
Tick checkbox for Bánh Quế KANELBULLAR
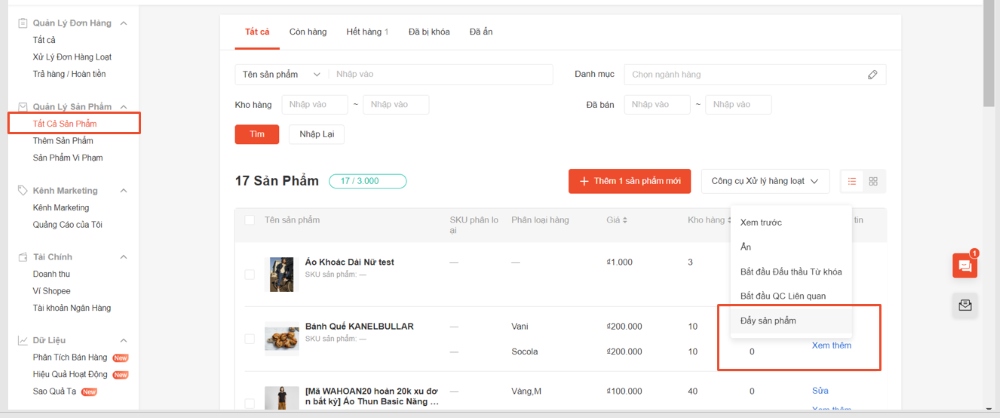coord(249,339)
